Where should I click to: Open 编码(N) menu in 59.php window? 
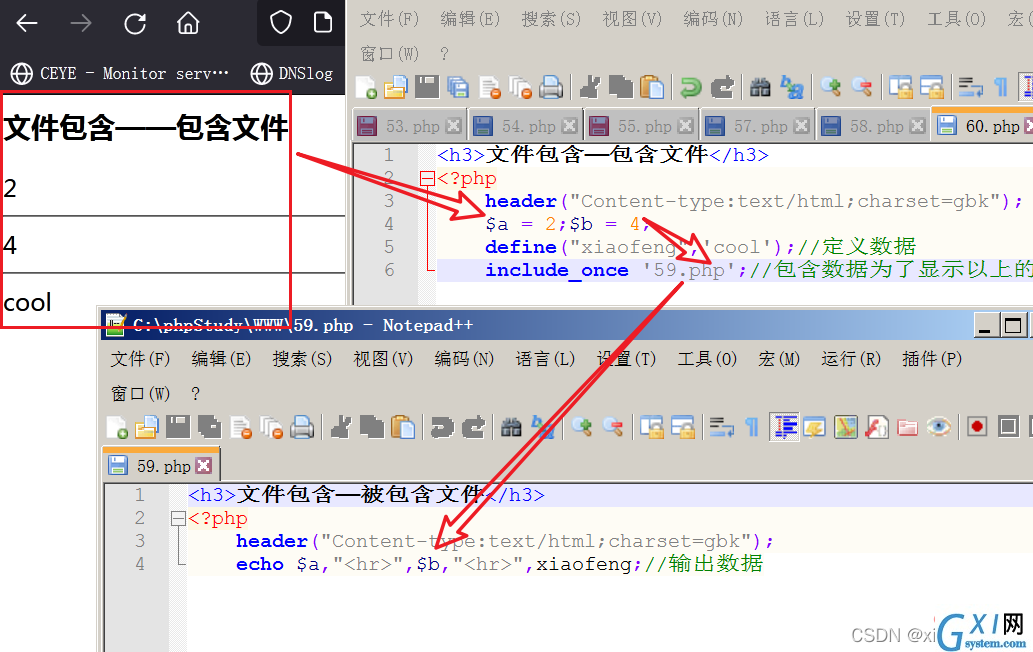(464, 359)
